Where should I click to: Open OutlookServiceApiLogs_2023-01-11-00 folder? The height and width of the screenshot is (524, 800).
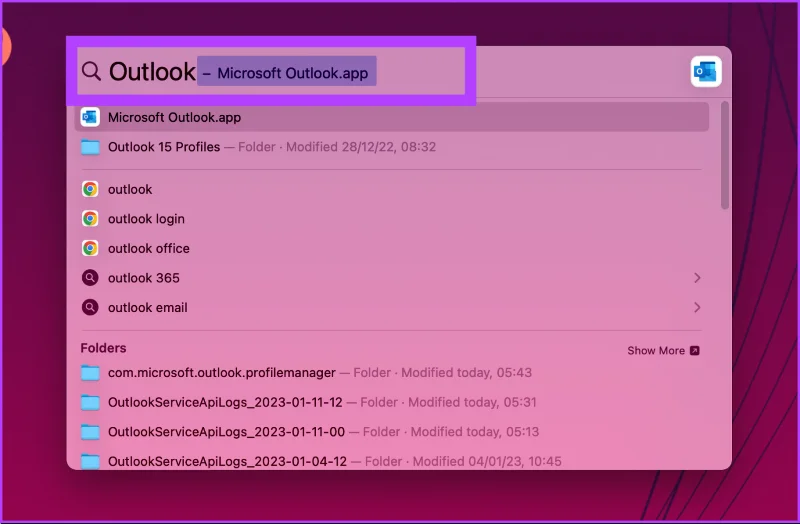coord(392,432)
